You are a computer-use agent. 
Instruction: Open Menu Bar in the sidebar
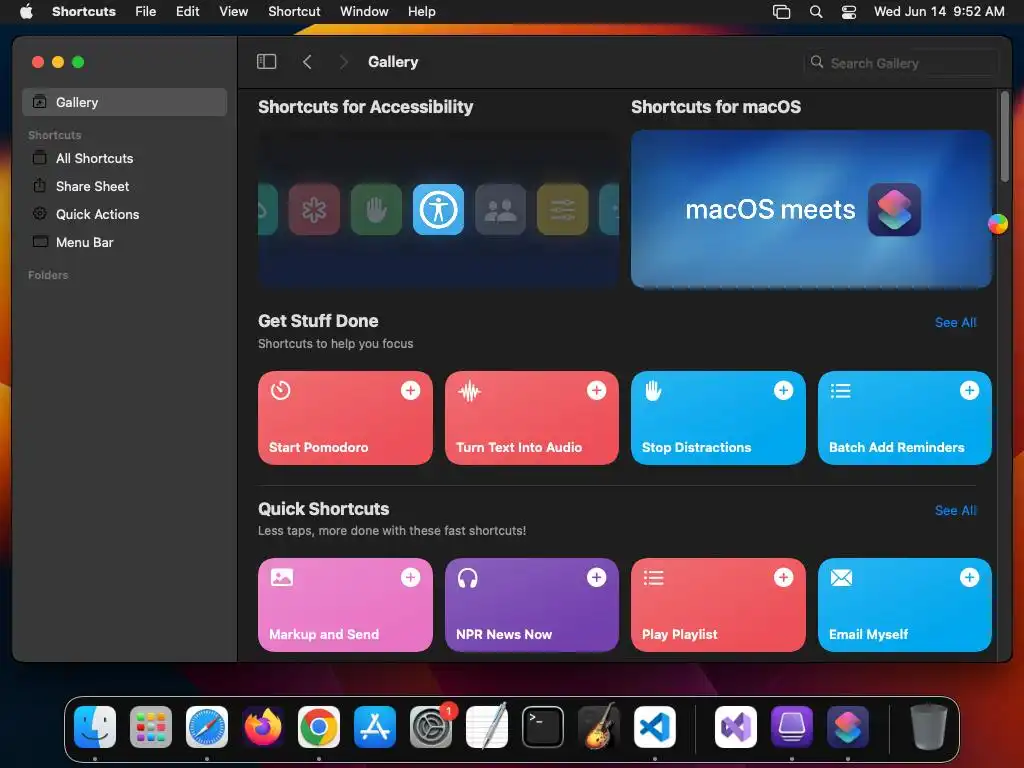125,242
